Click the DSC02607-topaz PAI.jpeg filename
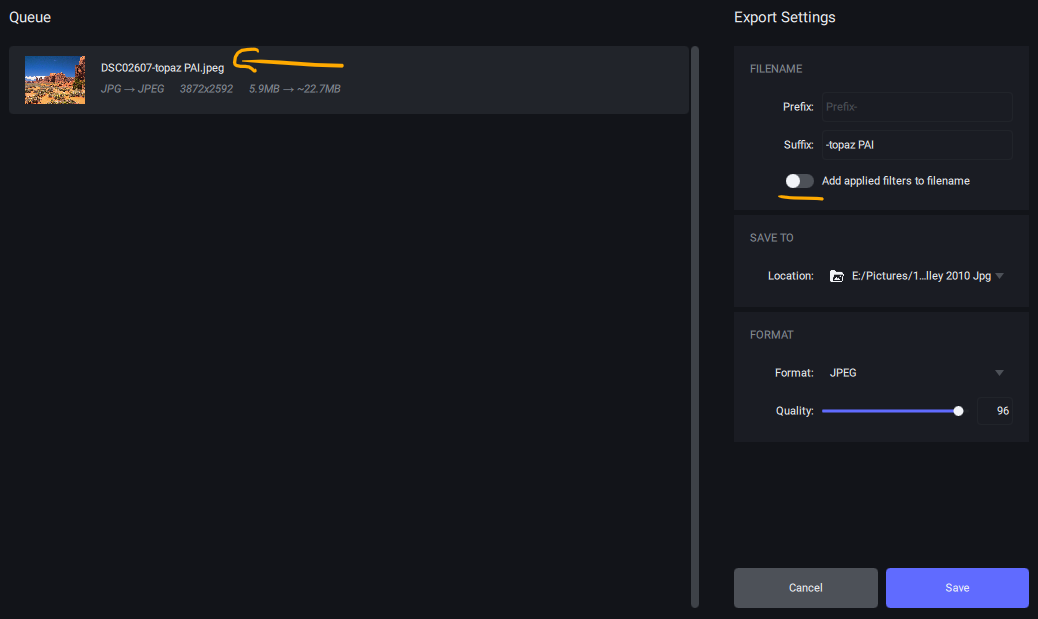Viewport: 1038px width, 619px height. click(x=162, y=68)
